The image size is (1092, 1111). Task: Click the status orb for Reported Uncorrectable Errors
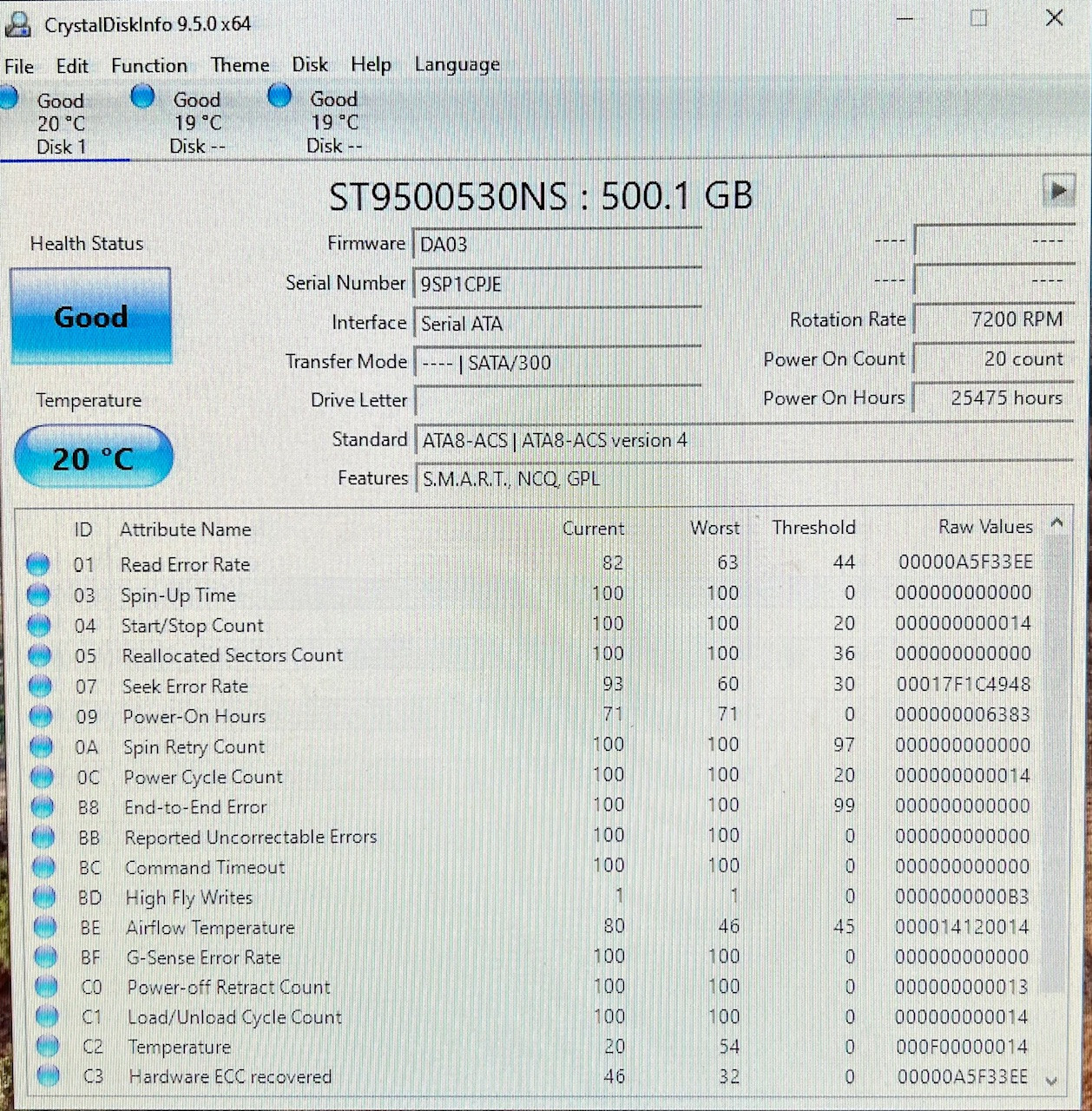43,838
